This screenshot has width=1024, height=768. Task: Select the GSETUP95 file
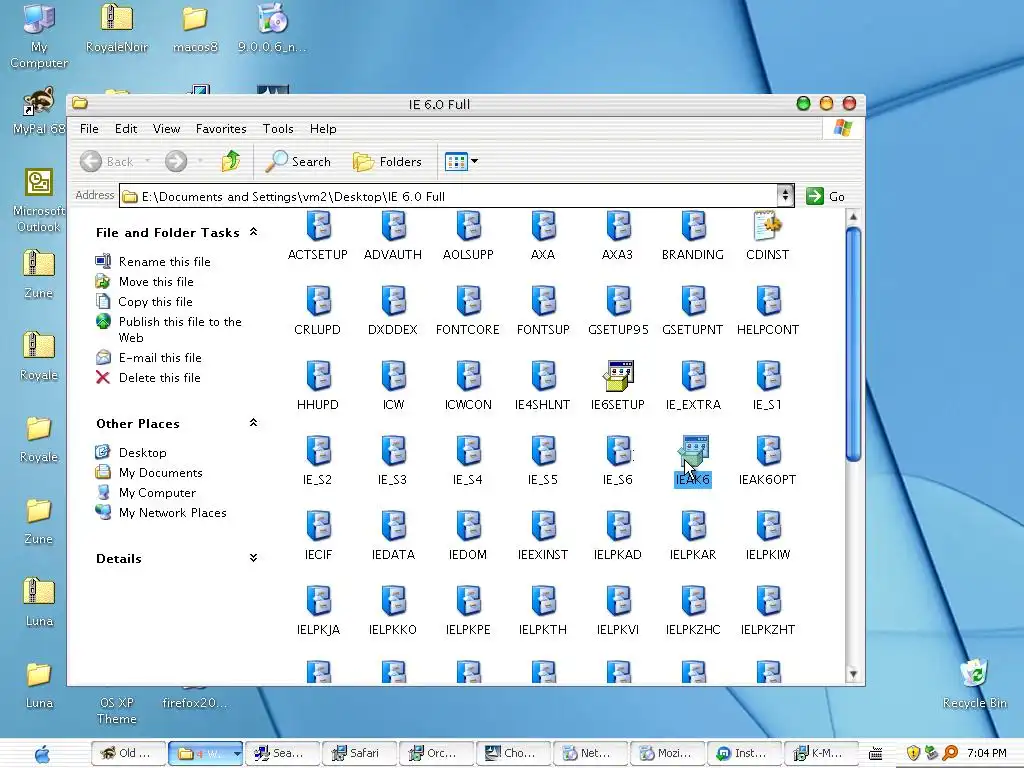click(618, 311)
